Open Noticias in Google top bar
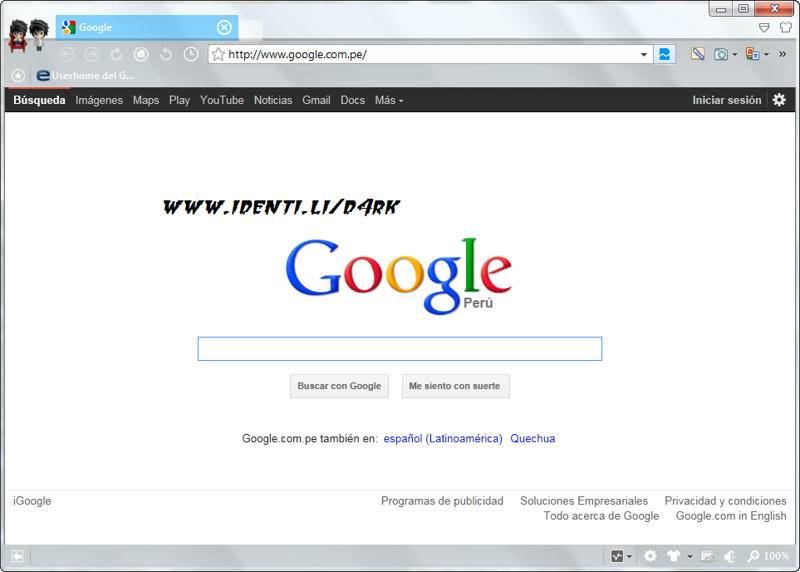Viewport: 800px width, 572px height. coord(273,100)
